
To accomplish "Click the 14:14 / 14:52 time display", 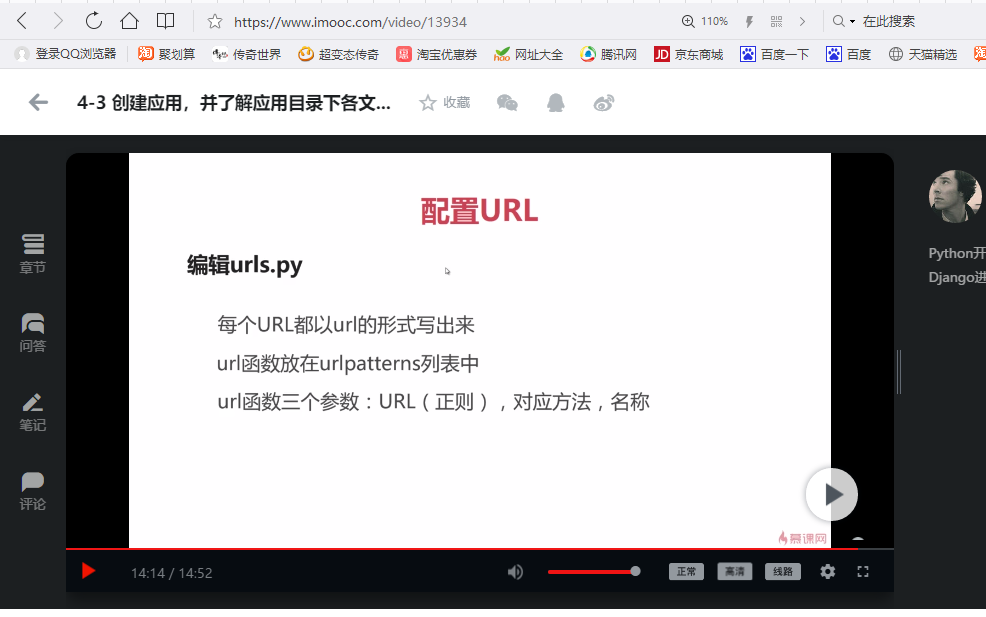I will [x=172, y=573].
